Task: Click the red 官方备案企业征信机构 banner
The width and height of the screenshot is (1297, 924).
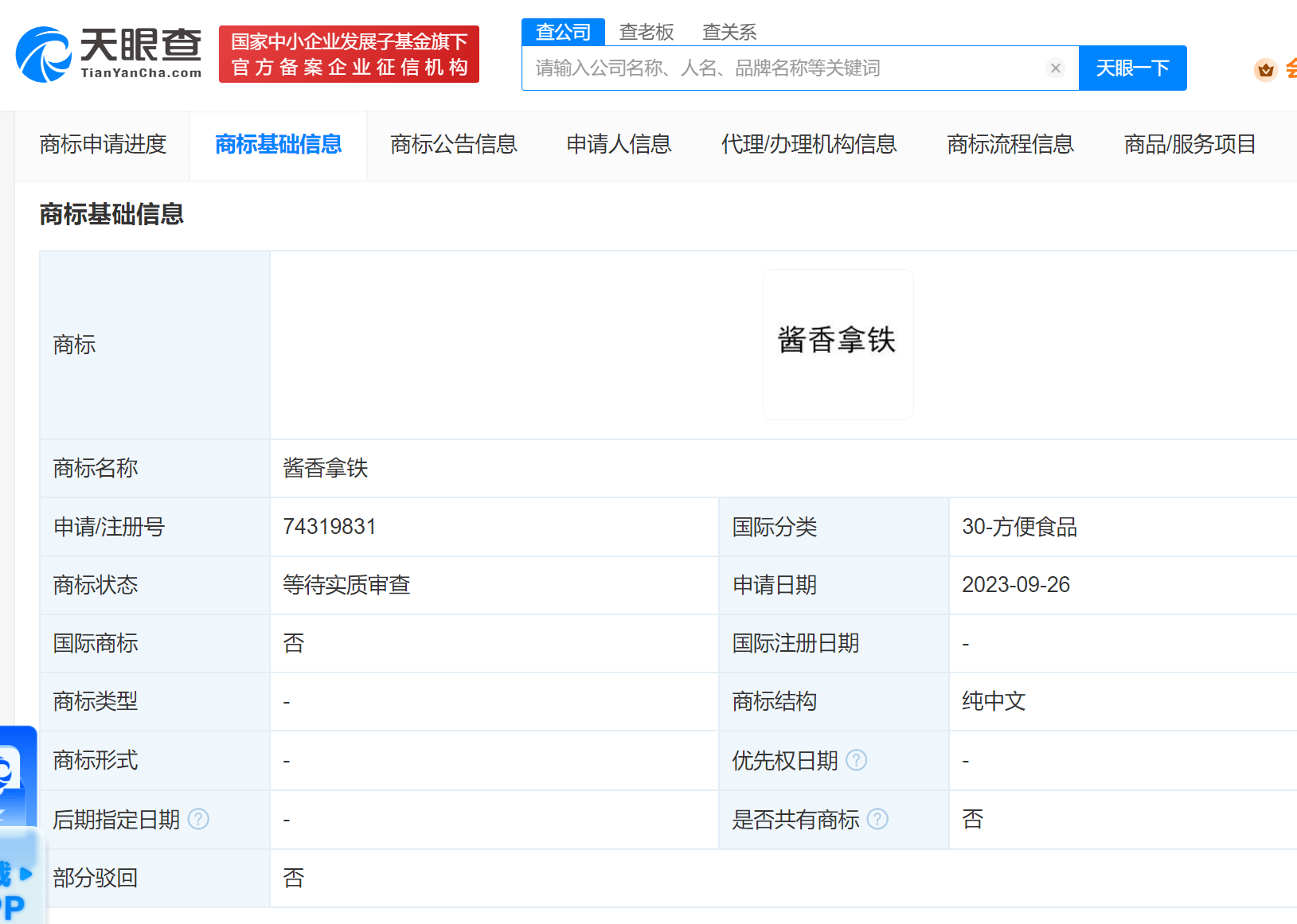Action: 349,54
